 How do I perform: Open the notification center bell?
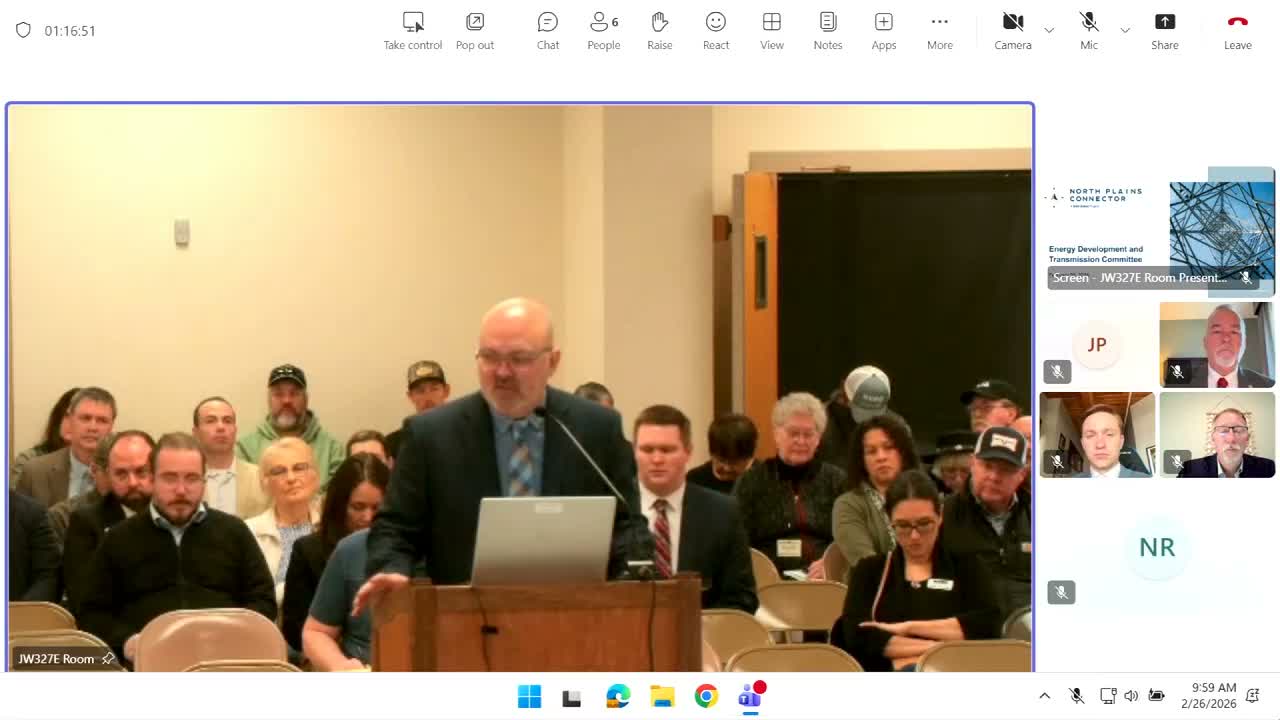pos(1252,696)
